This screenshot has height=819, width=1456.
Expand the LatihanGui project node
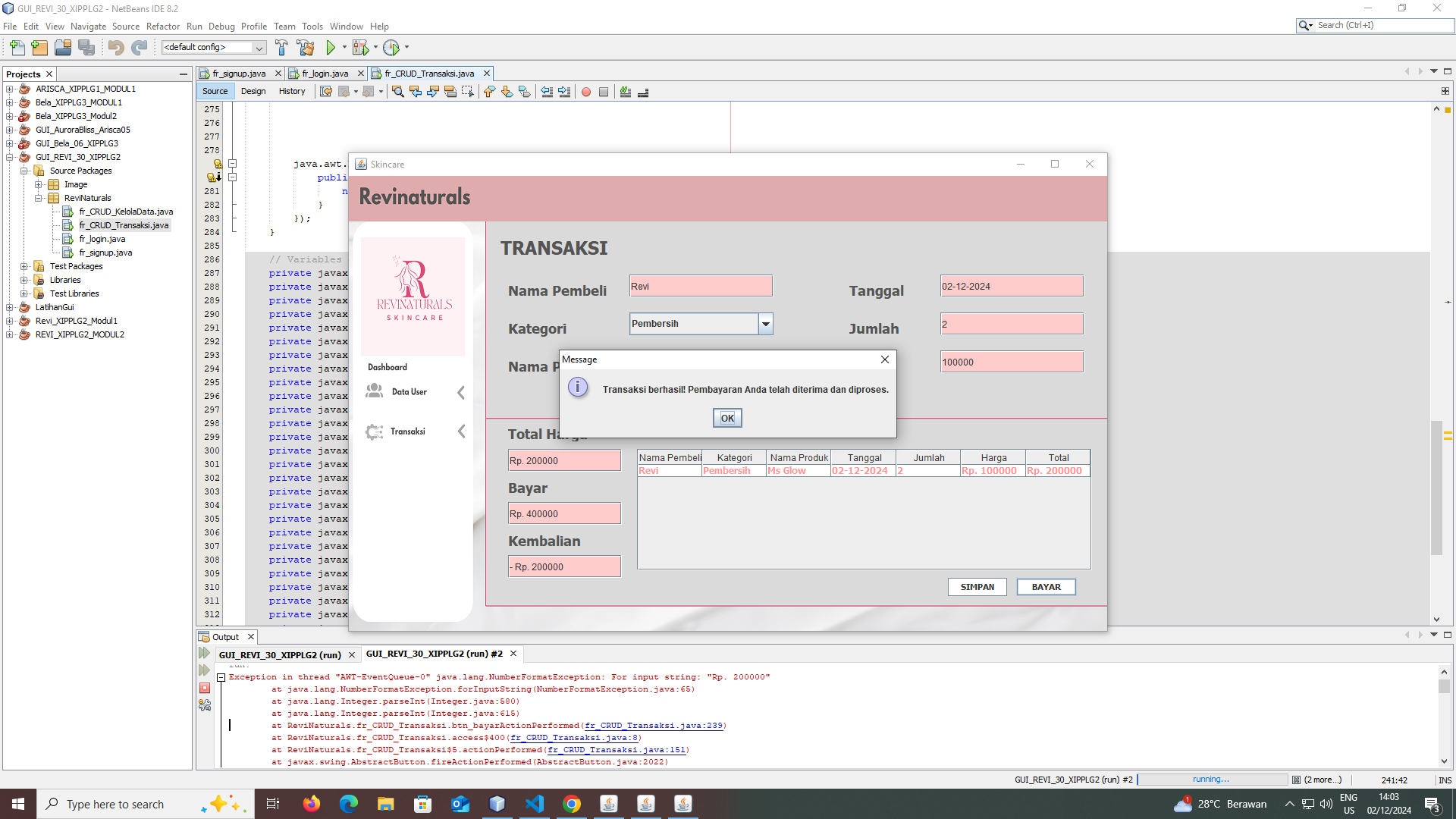(x=10, y=307)
